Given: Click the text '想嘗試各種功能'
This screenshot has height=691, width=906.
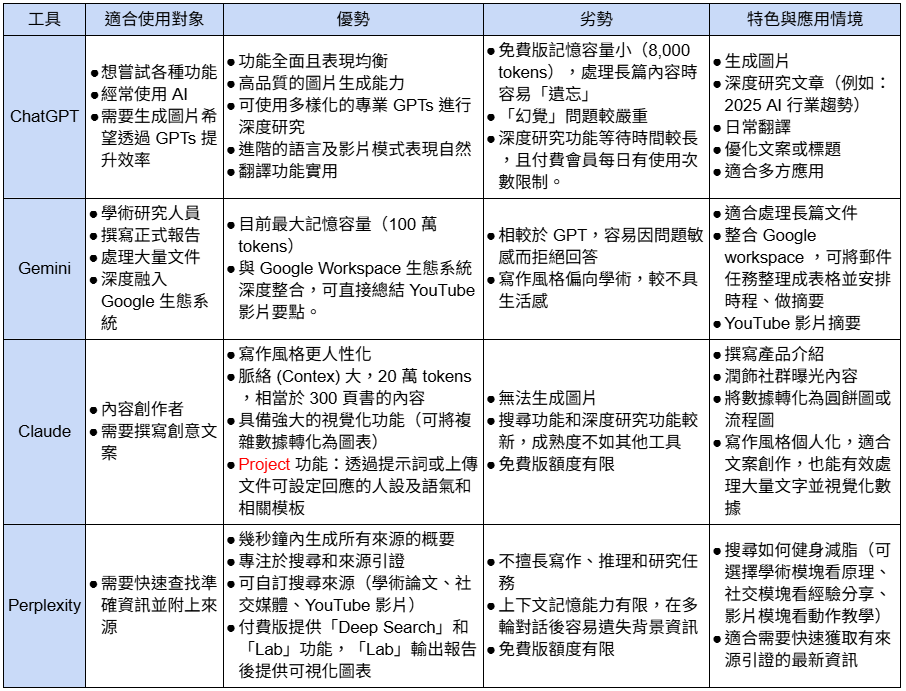Looking at the screenshot, I should pos(159,72).
